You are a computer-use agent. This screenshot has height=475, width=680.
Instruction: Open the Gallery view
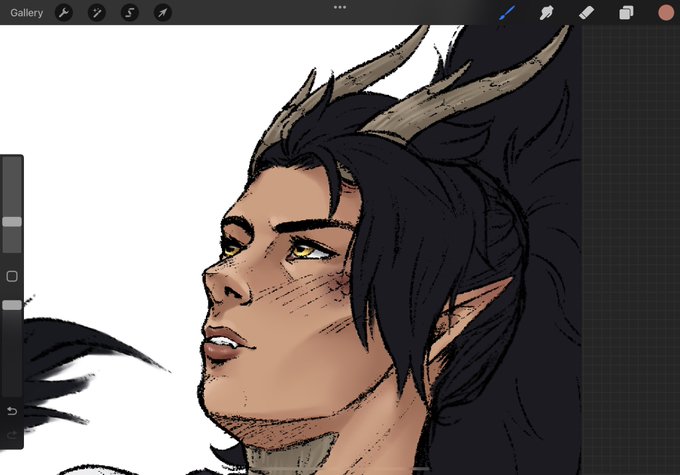click(x=26, y=13)
